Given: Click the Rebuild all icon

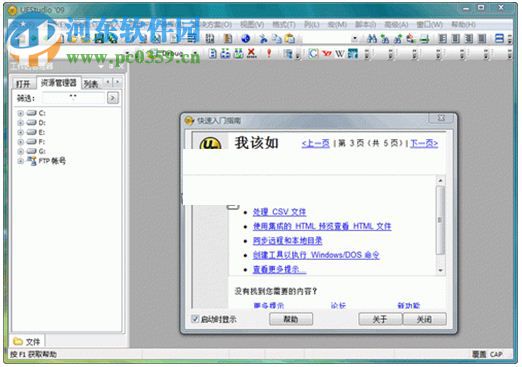Looking at the screenshot, I should click(x=238, y=53).
